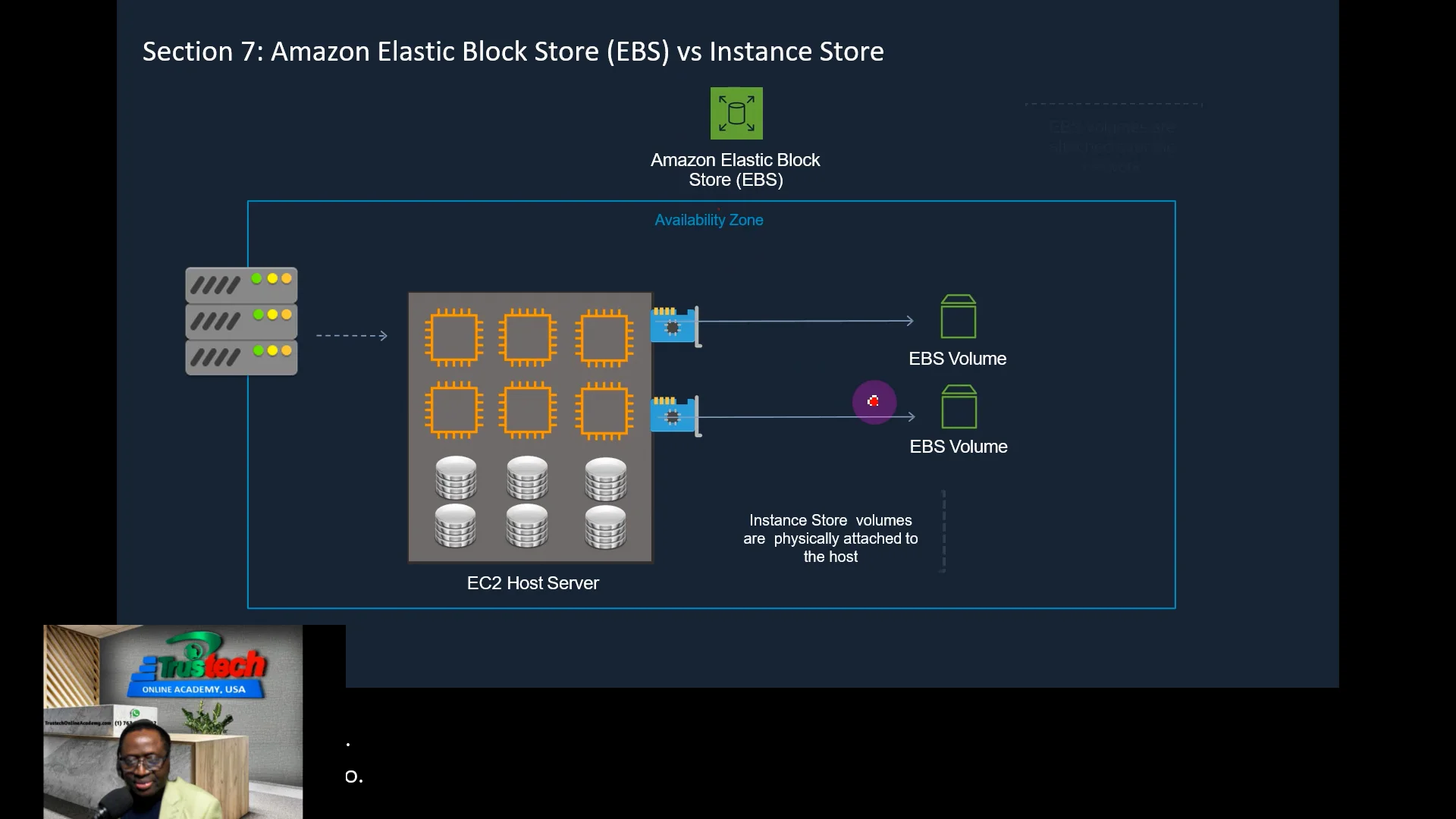Viewport: 1456px width, 819px height.
Task: Select the Section 7 title text
Action: pos(513,51)
